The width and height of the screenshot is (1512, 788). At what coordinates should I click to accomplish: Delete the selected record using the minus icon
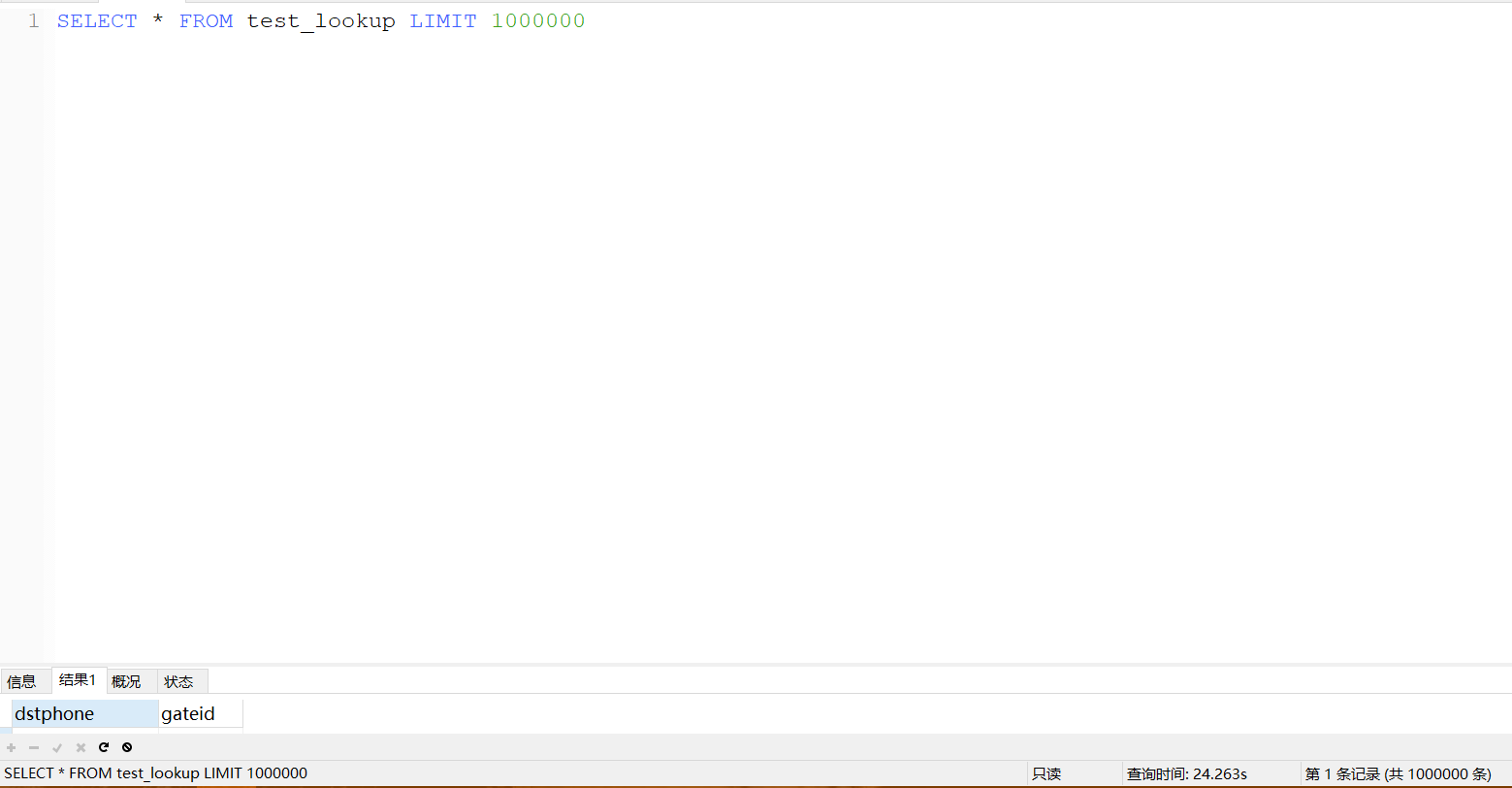tap(34, 747)
